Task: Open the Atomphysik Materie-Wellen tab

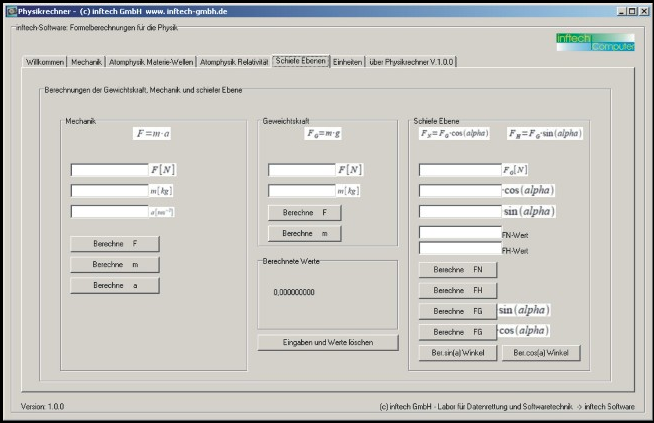Action: 150,62
